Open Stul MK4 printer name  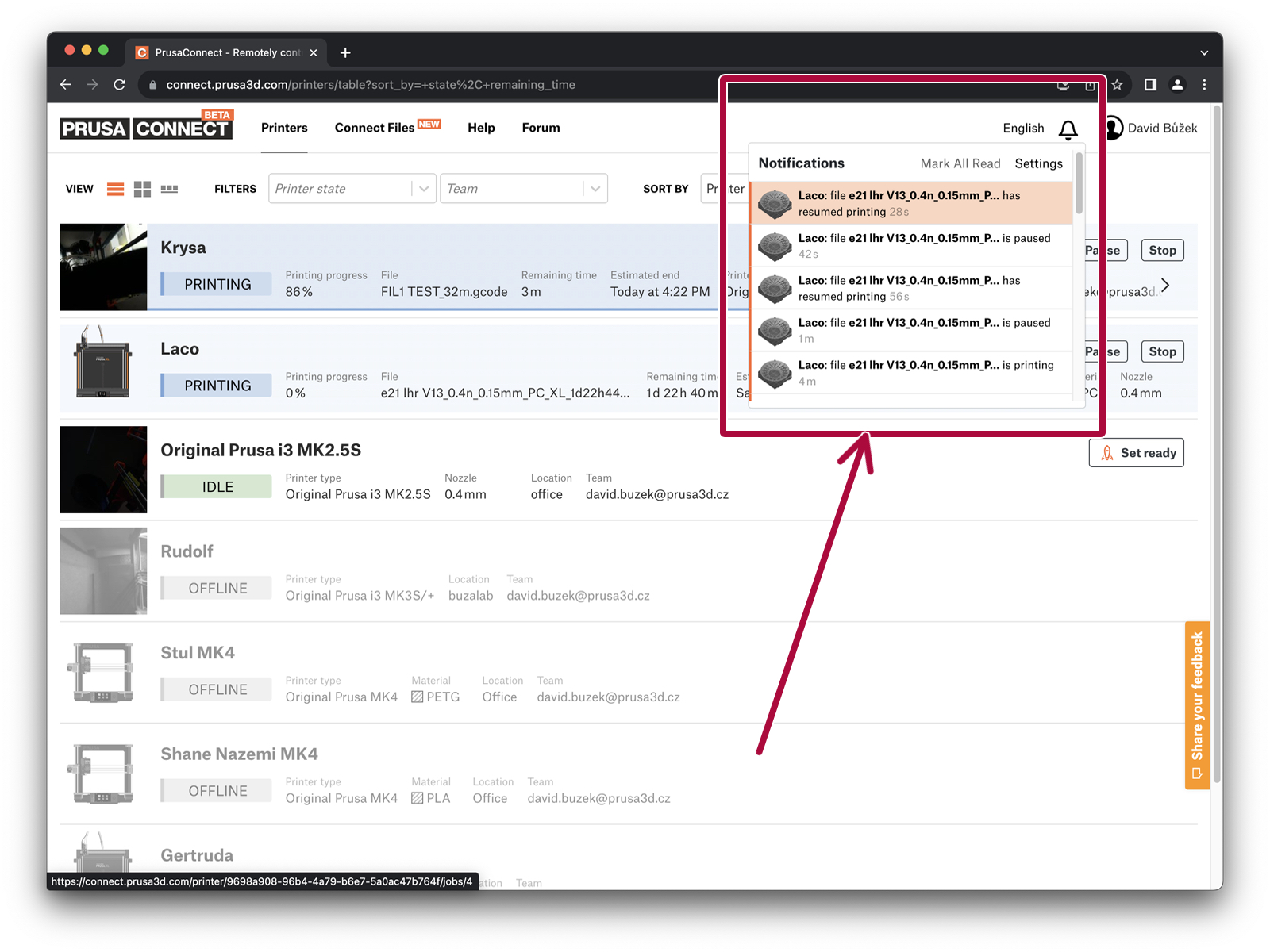198,653
